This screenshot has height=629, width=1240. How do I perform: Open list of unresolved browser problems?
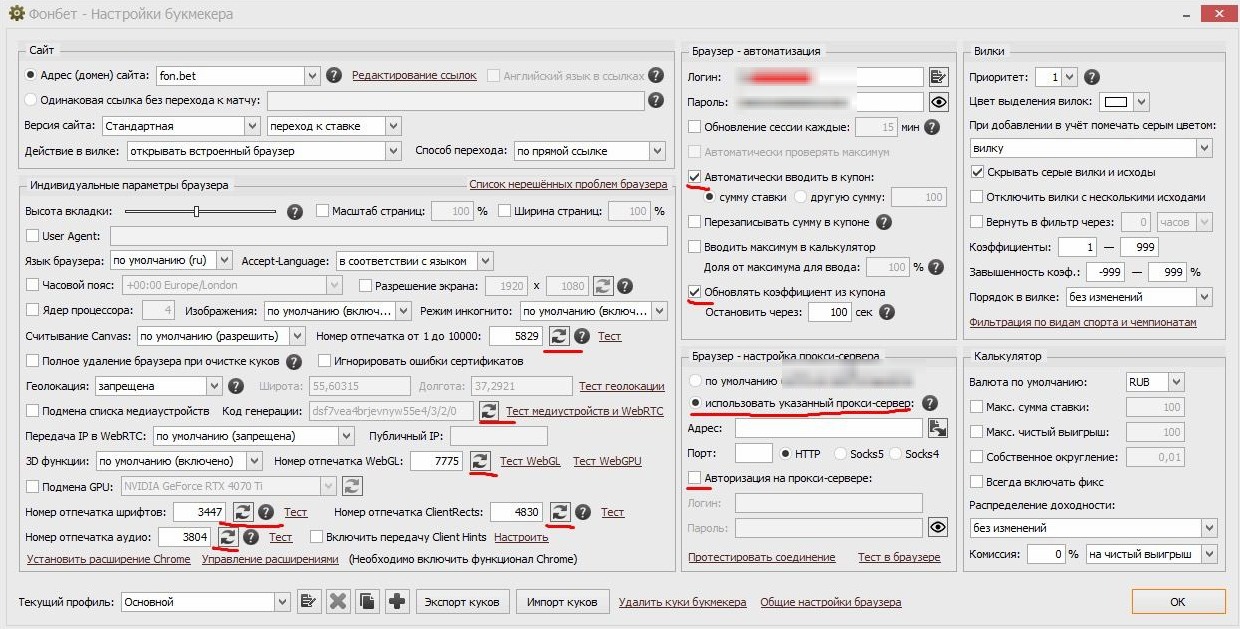[568, 184]
